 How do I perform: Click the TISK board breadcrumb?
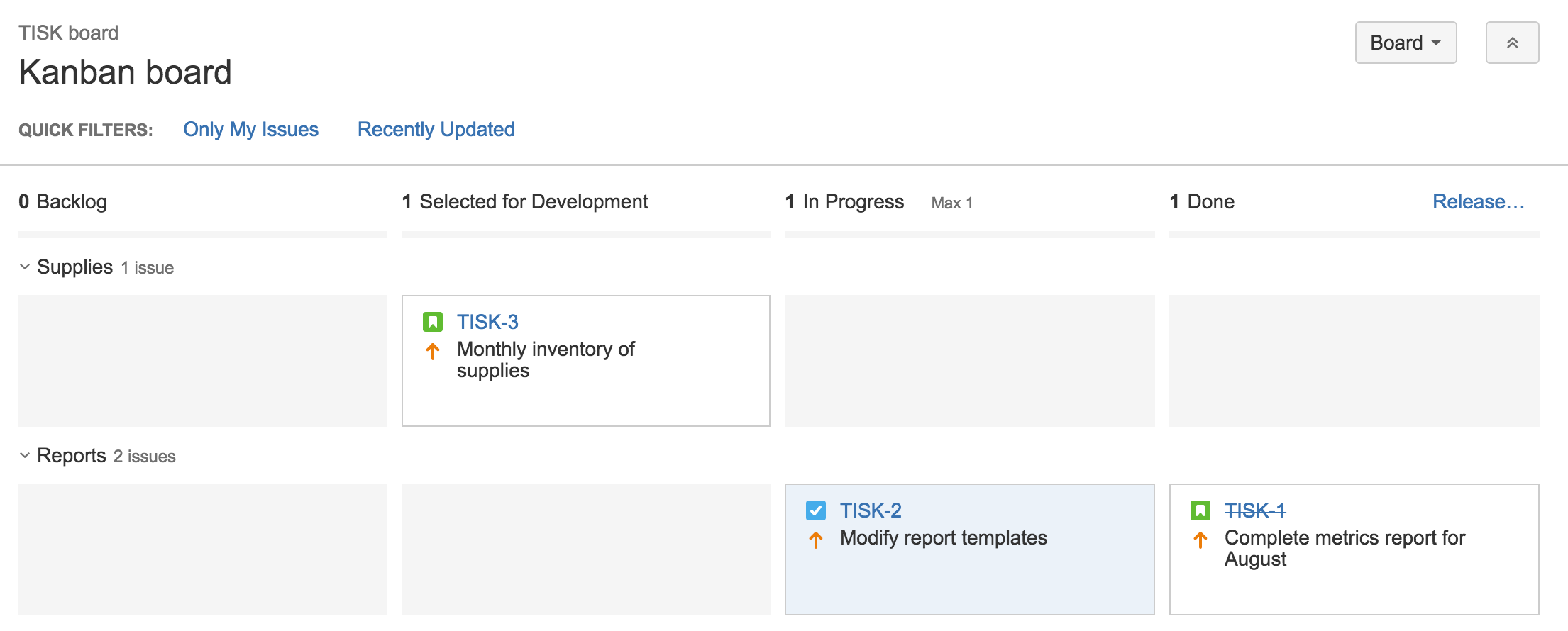pos(69,33)
